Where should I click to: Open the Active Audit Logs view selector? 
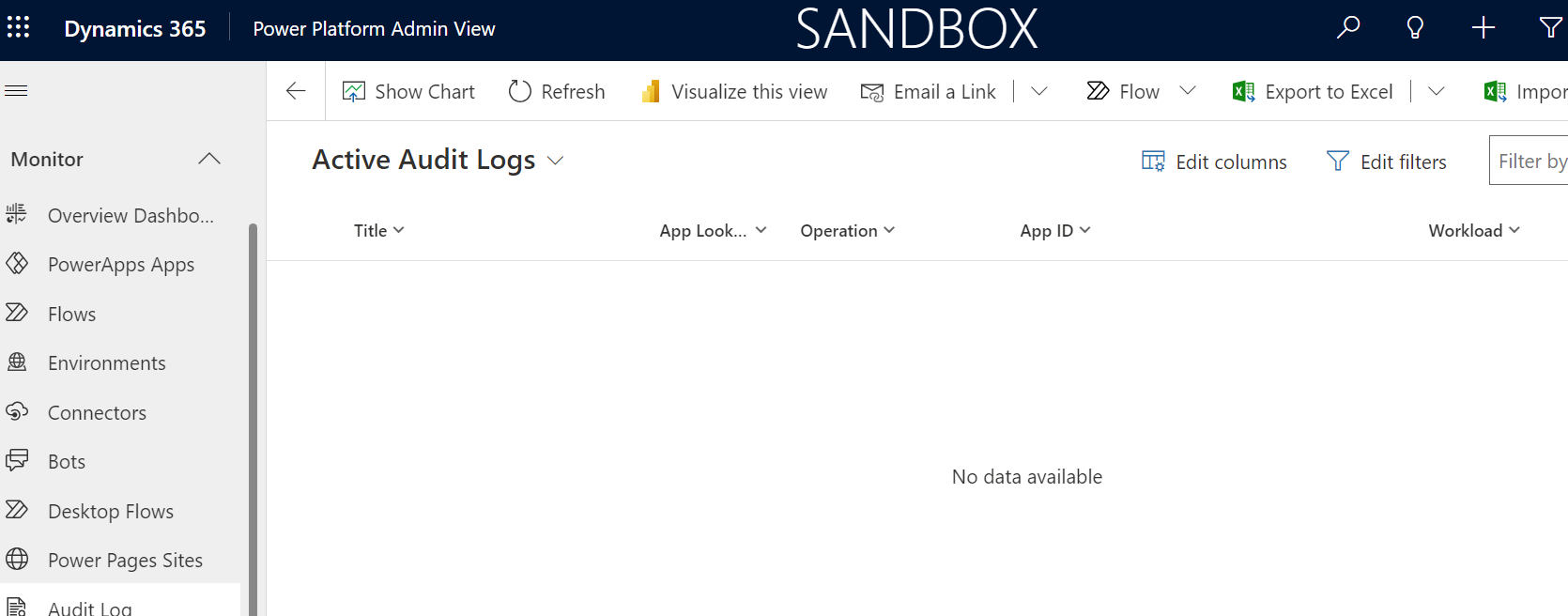555,161
